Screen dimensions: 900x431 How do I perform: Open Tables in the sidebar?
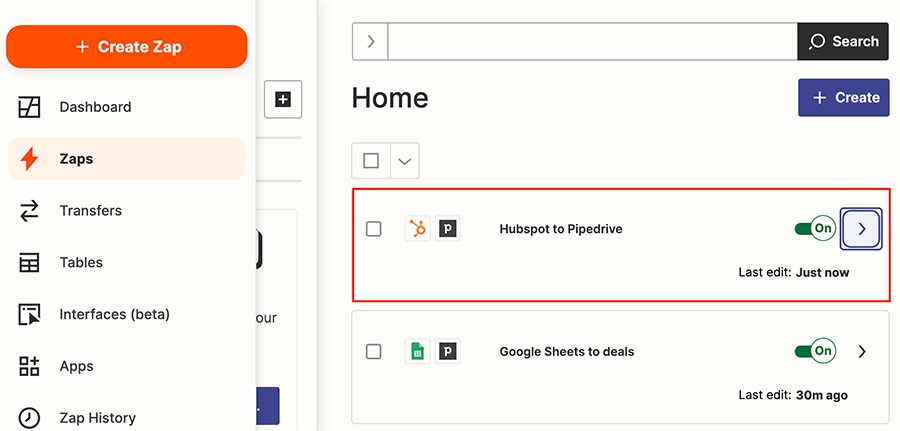point(127,262)
